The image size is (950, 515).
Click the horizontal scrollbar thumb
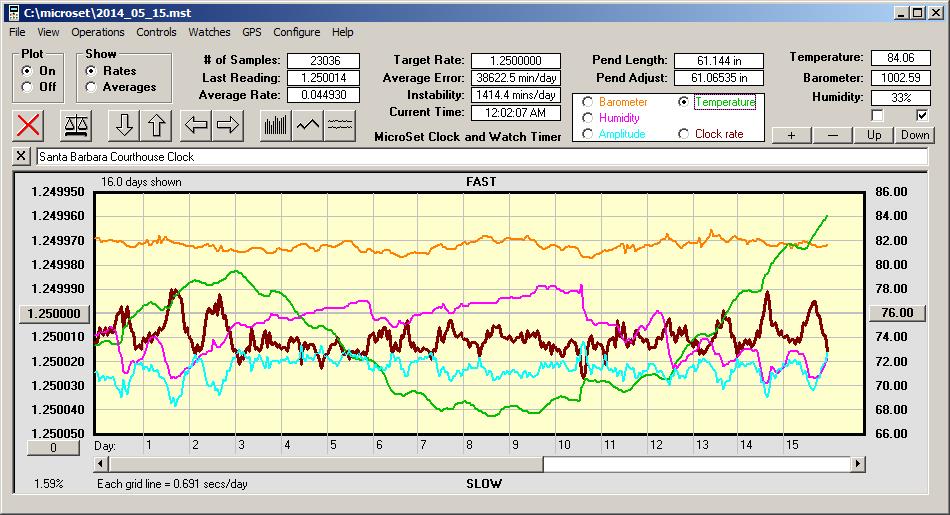tap(326, 464)
